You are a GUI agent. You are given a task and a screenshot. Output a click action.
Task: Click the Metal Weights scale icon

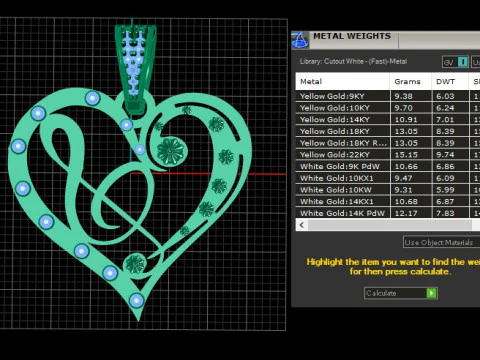pyautogui.click(x=300, y=40)
